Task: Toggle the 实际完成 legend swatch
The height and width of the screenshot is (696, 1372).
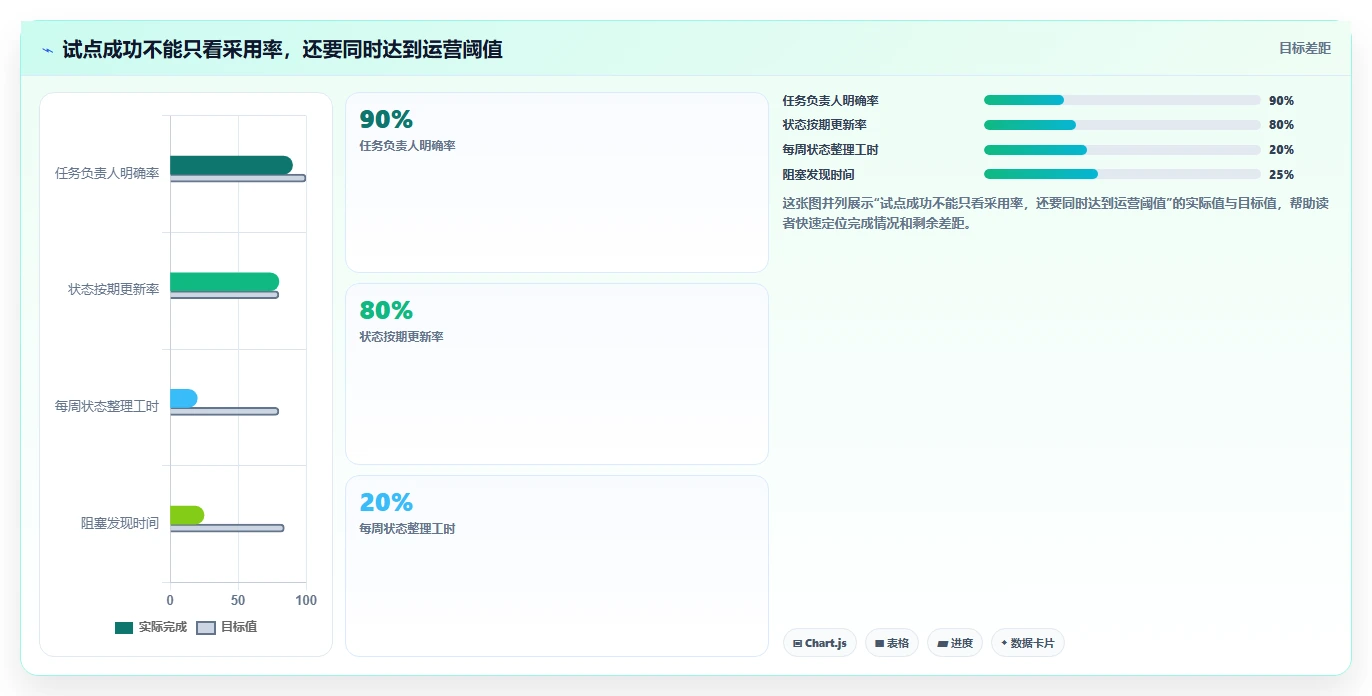Action: tap(124, 628)
